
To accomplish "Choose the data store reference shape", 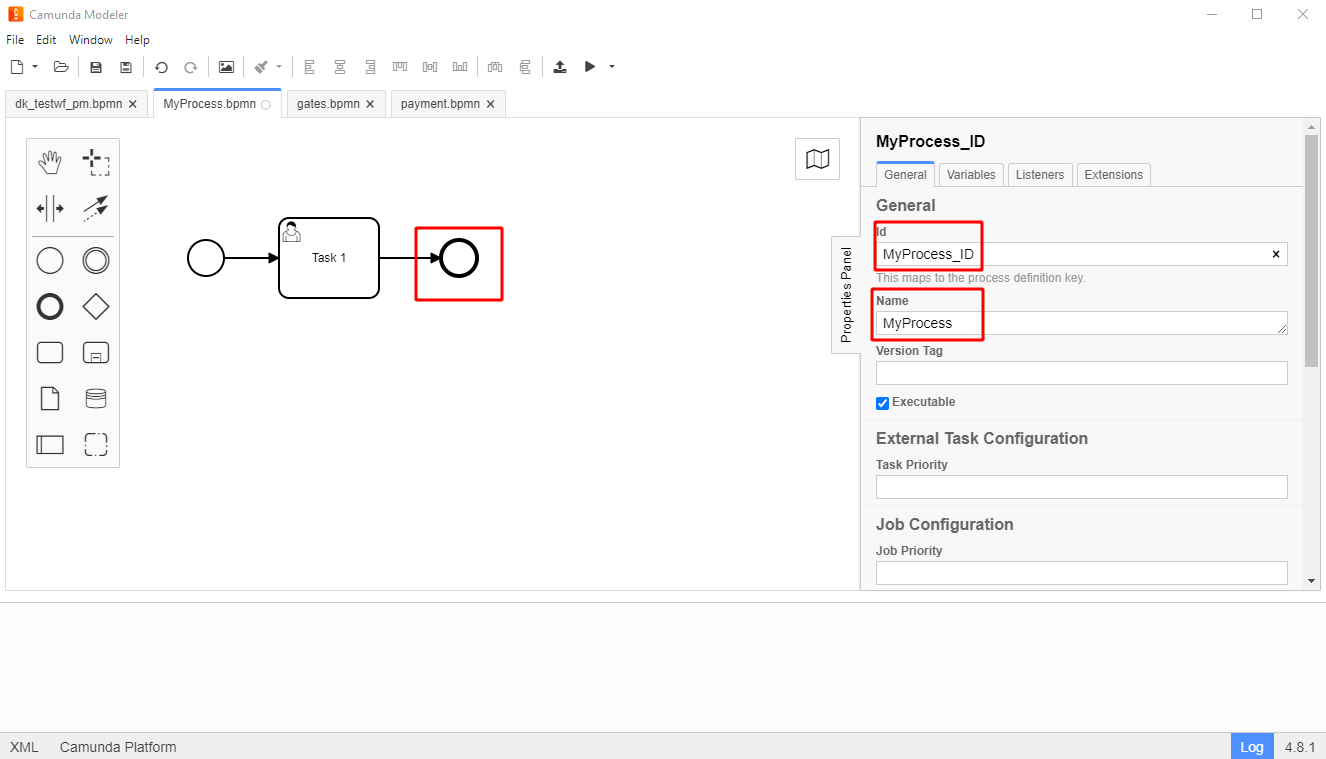I will [x=95, y=399].
